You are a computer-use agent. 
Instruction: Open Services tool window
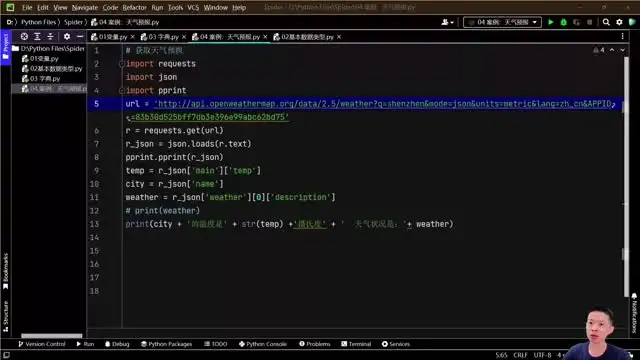point(396,344)
